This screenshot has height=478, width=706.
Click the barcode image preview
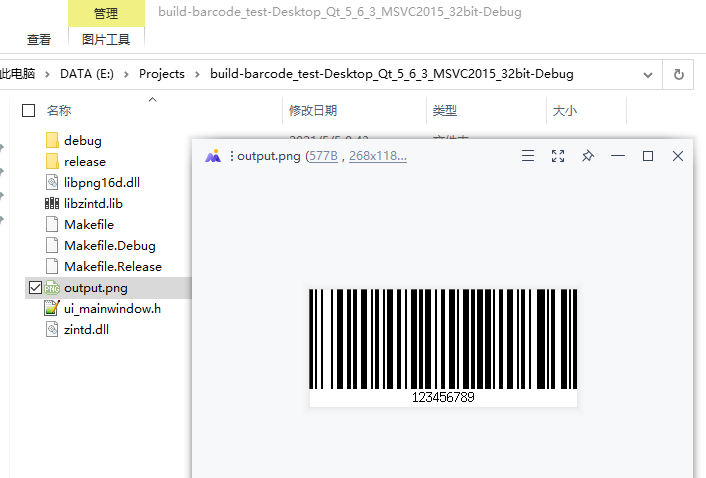443,347
